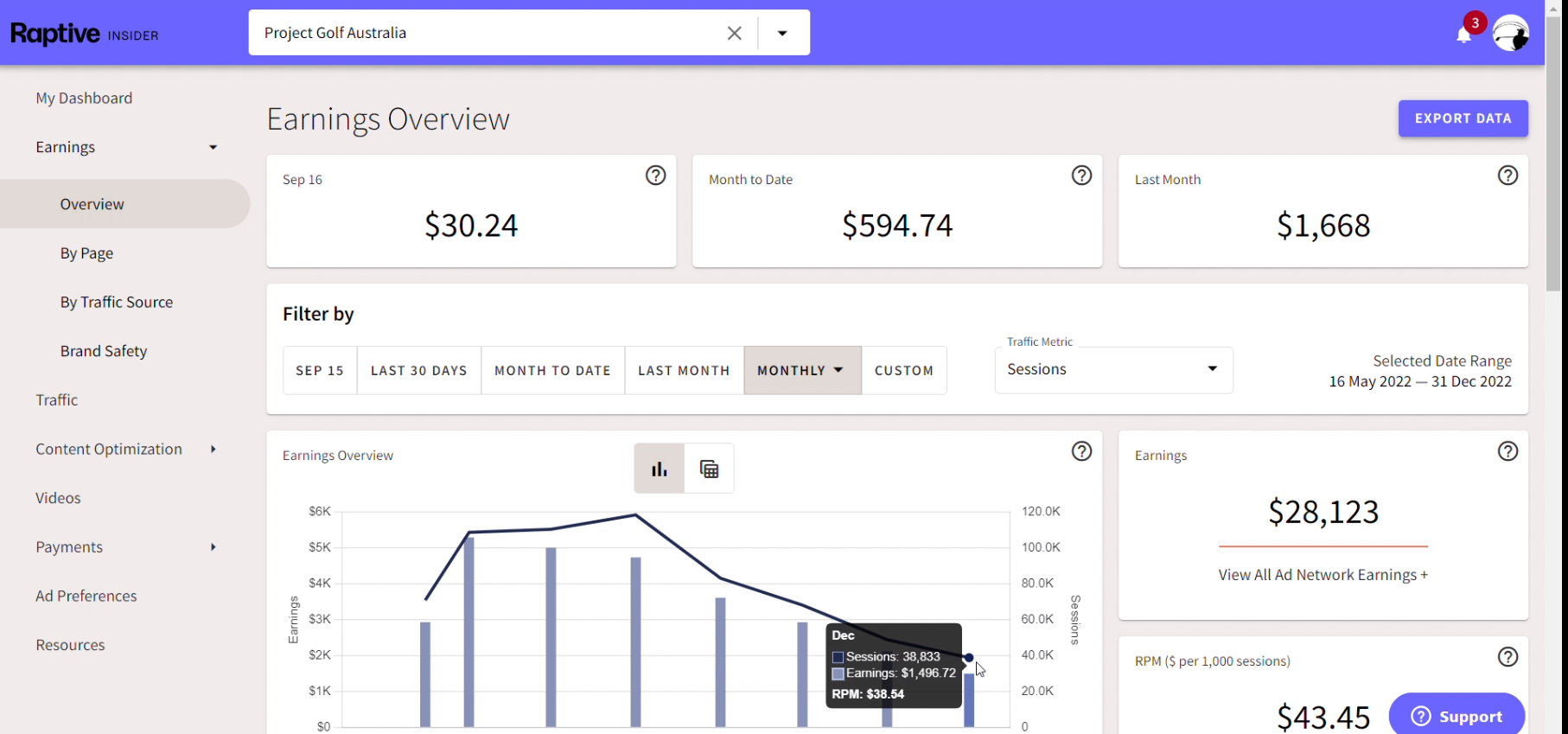1568x734 pixels.
Task: Open help for the Month to Date card
Action: pyautogui.click(x=1081, y=176)
